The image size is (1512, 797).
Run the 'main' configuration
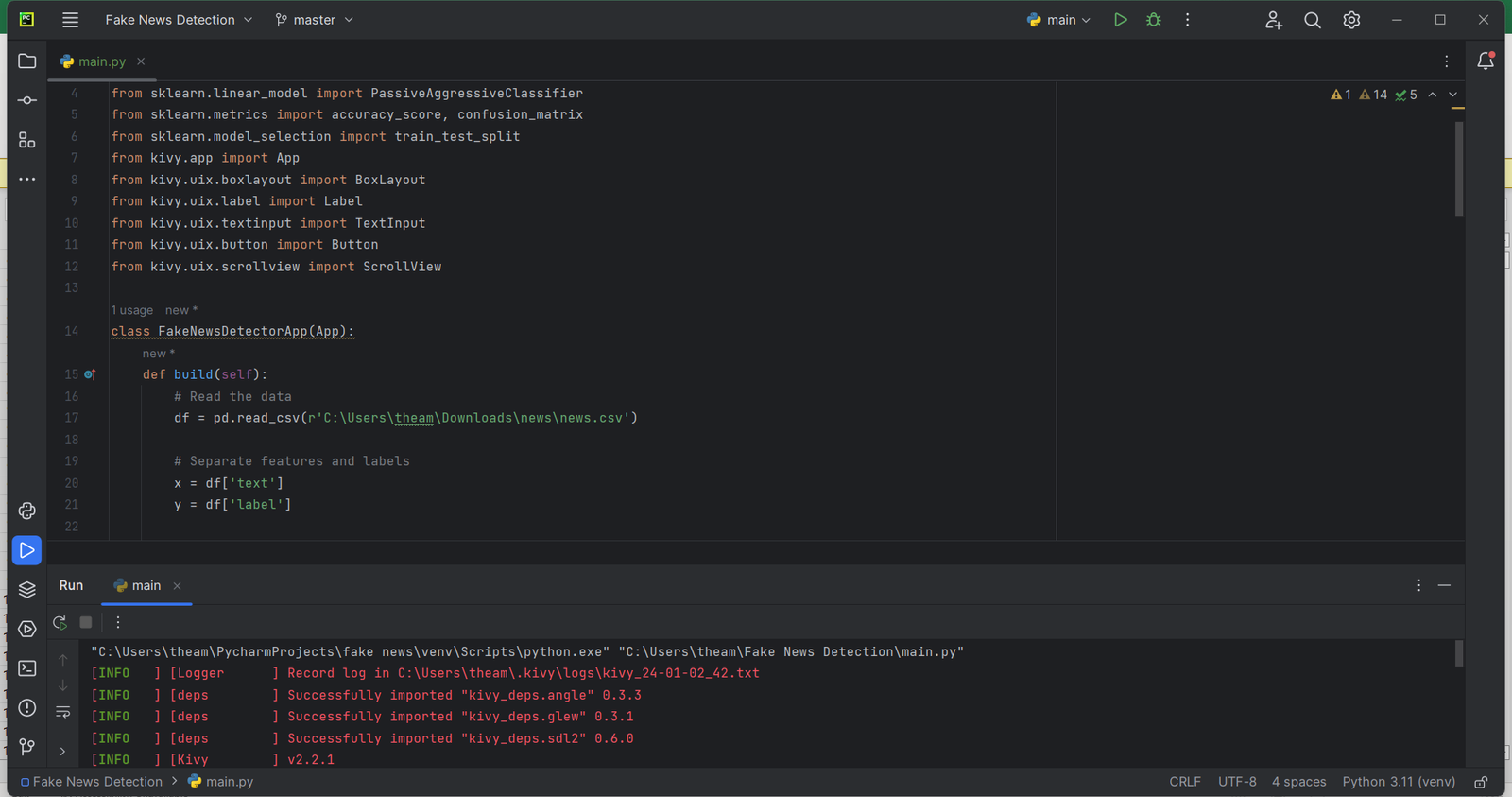pos(1120,20)
